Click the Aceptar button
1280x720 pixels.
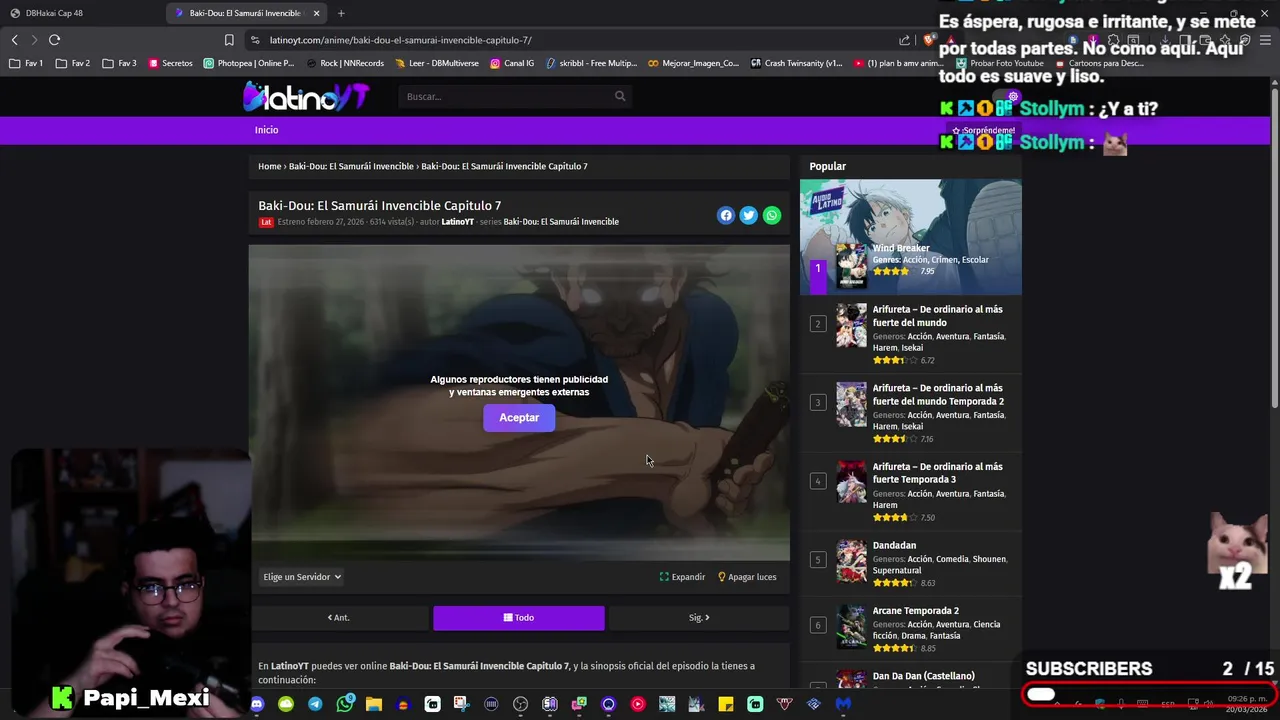pyautogui.click(x=519, y=418)
